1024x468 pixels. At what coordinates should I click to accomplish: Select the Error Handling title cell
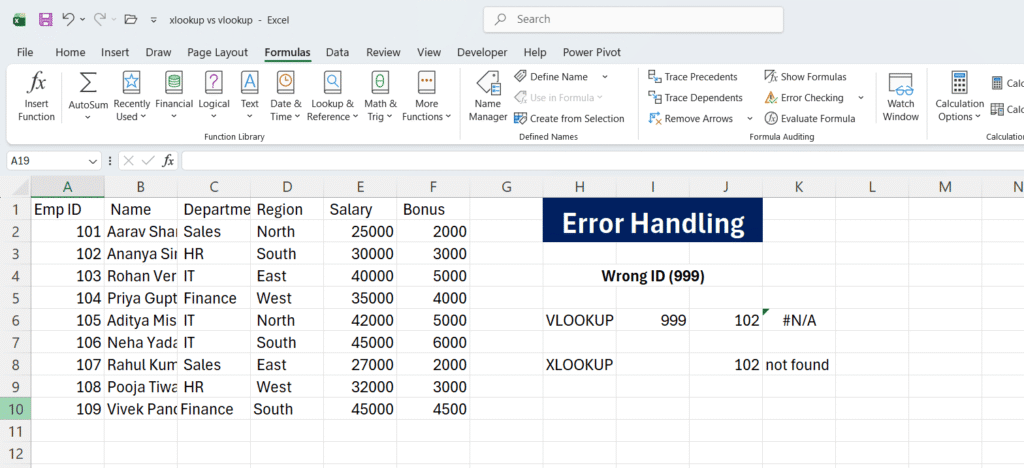652,220
